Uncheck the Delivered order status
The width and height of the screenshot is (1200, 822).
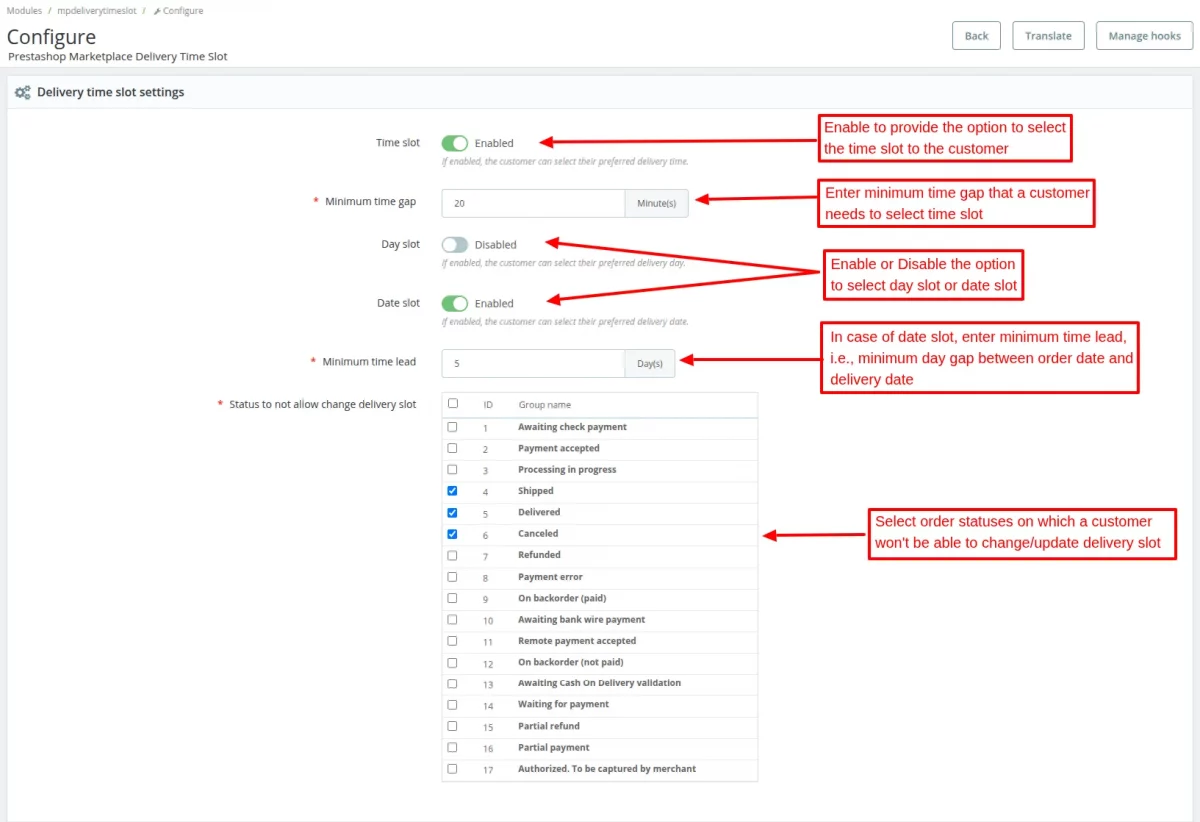452,512
